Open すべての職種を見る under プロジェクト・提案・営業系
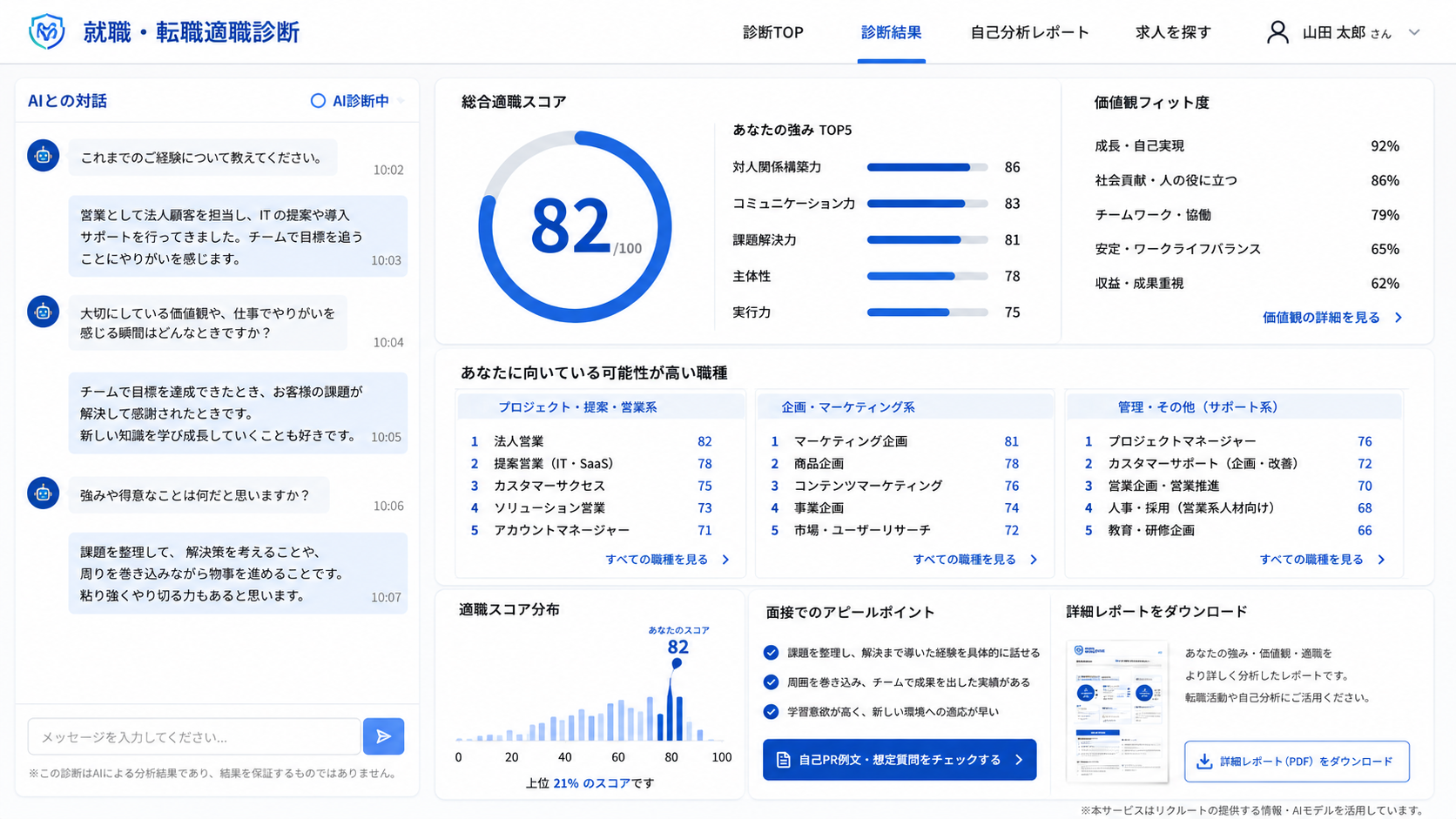This screenshot has width=1456, height=819. 657,560
